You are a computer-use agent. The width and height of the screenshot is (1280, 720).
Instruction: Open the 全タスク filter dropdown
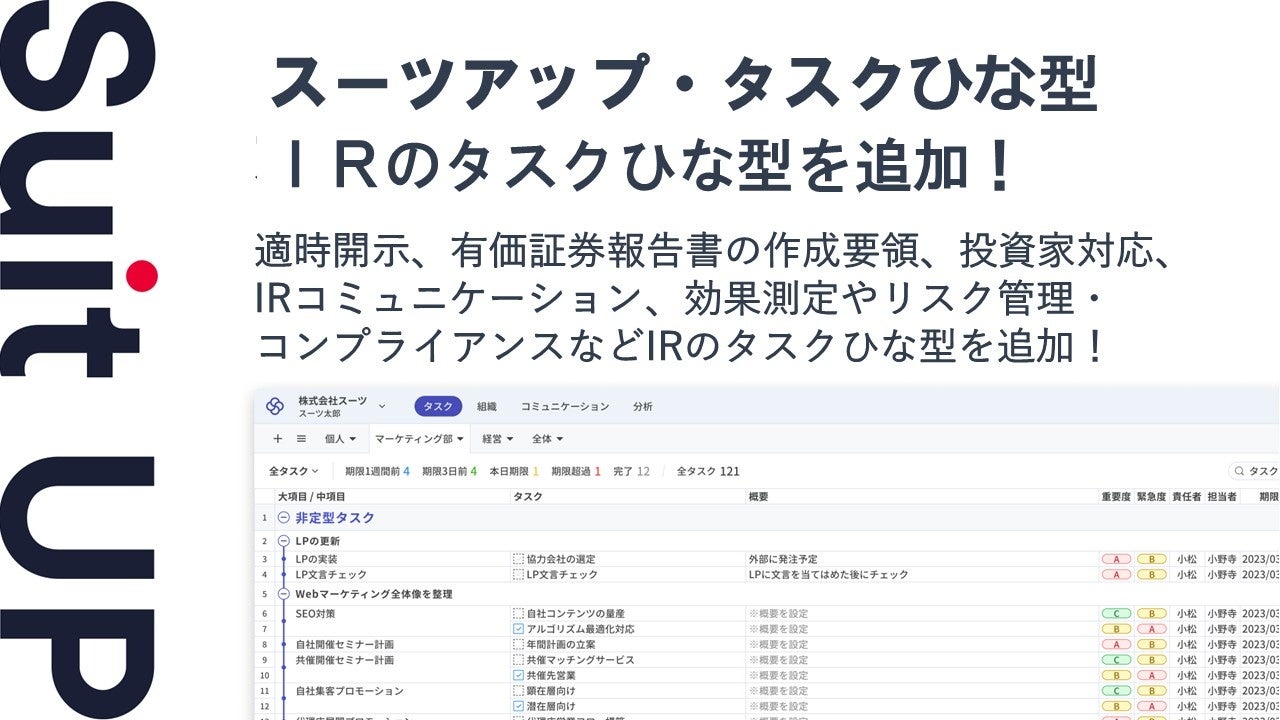[x=293, y=471]
